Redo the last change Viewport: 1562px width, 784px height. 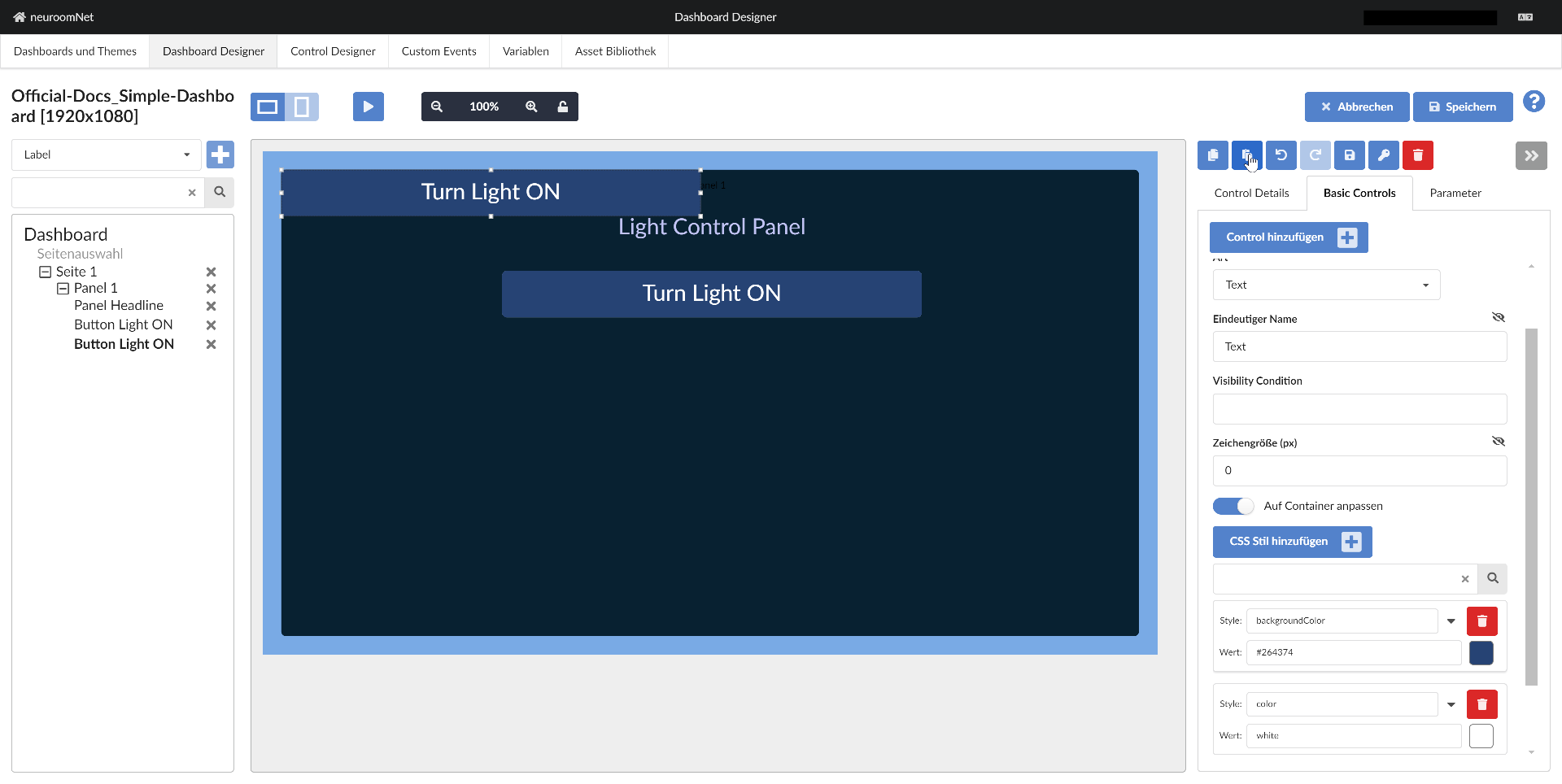coord(1315,155)
